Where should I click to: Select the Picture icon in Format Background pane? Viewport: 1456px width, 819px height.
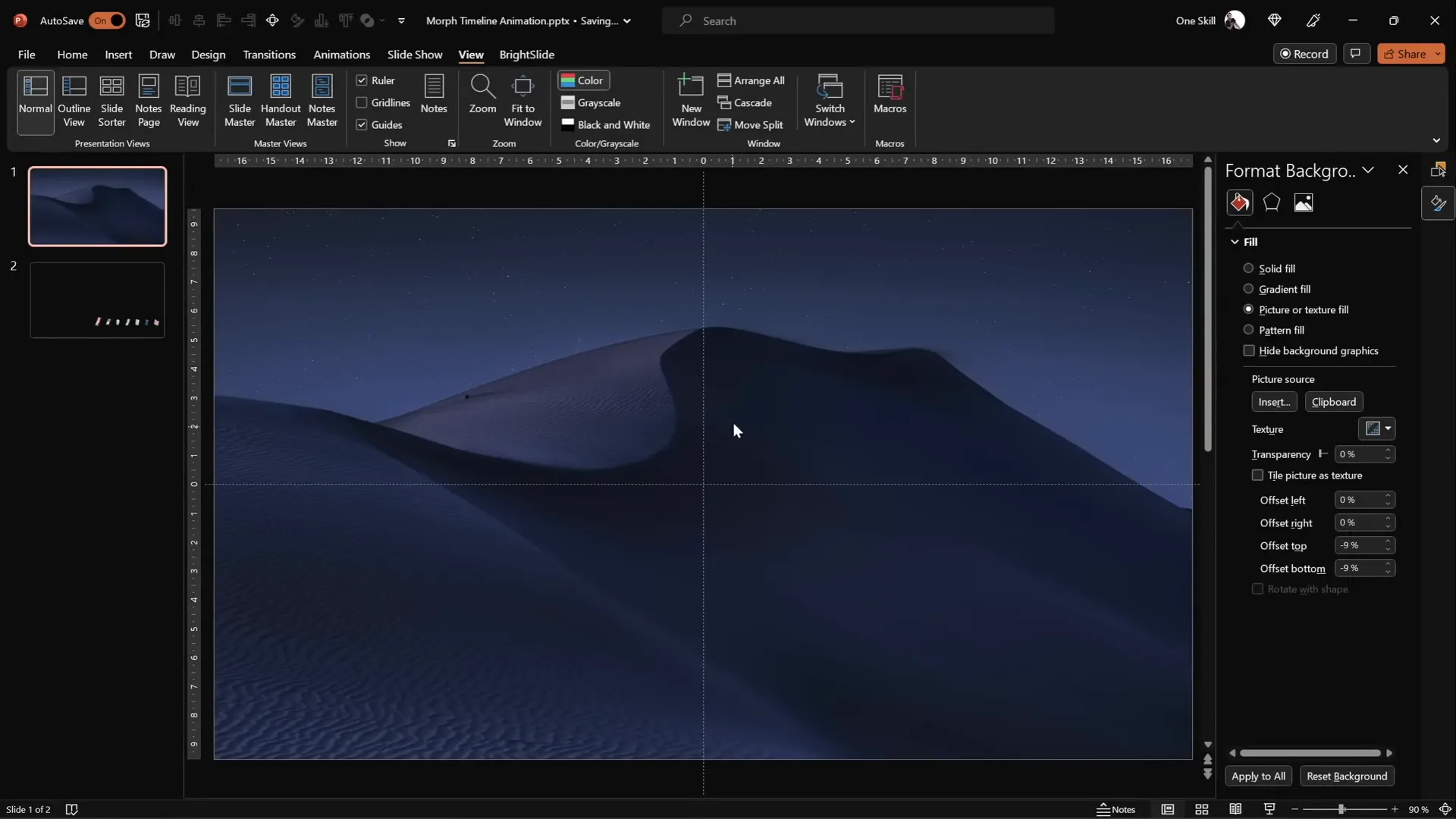point(1304,202)
